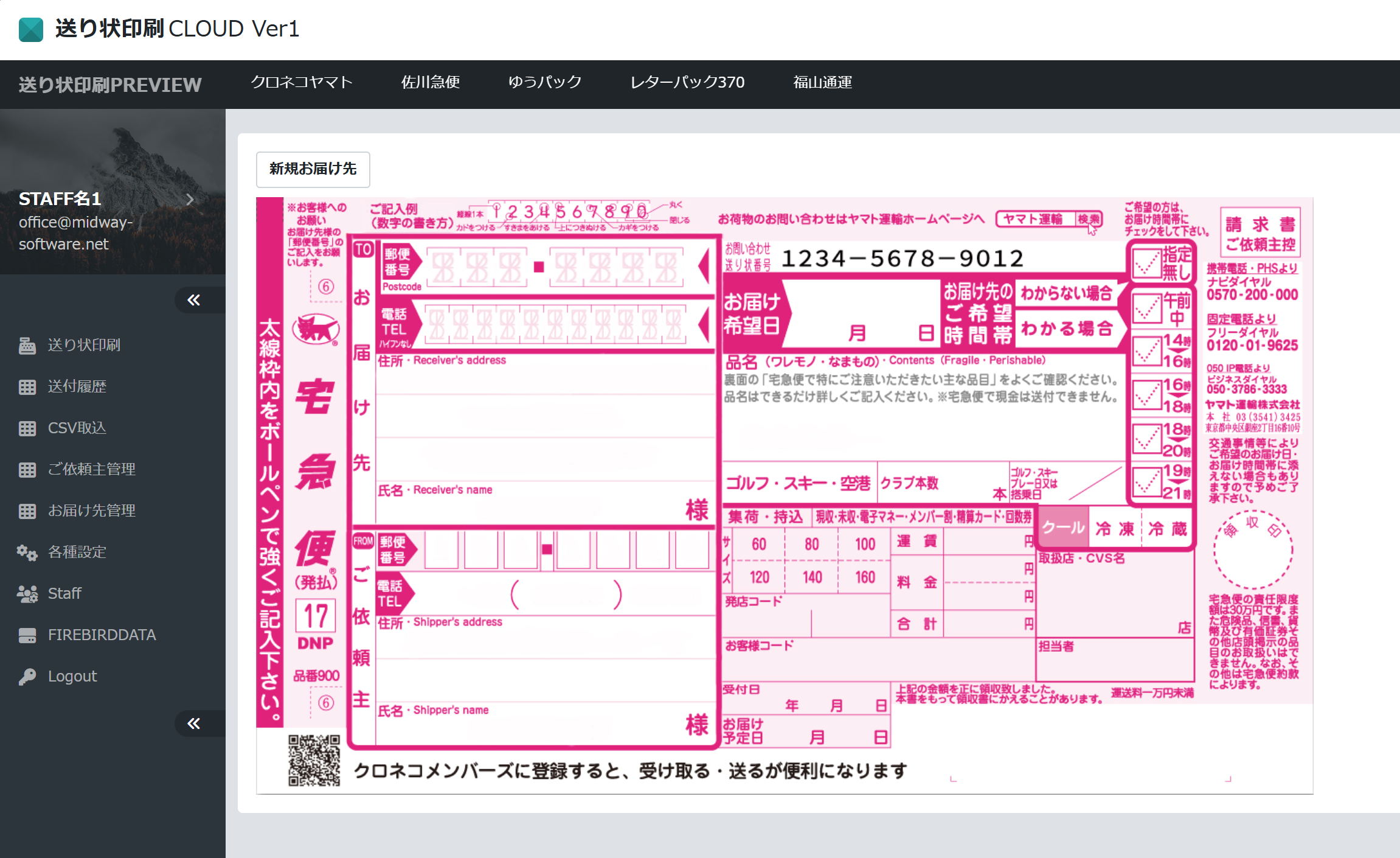Click the key icon beside Logout
The width and height of the screenshot is (1400, 858).
pos(27,677)
